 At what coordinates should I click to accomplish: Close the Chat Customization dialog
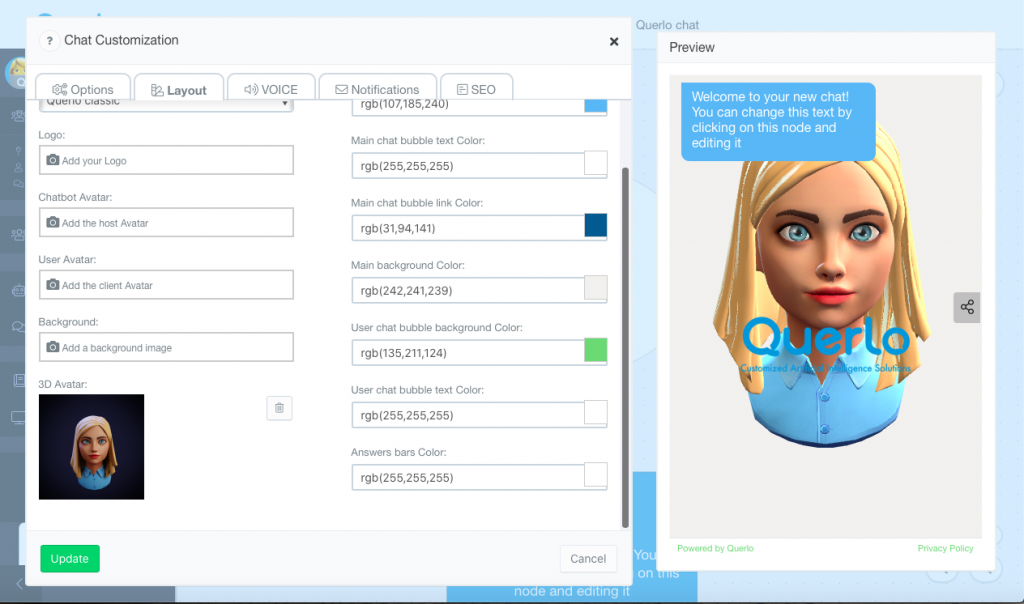tap(614, 41)
